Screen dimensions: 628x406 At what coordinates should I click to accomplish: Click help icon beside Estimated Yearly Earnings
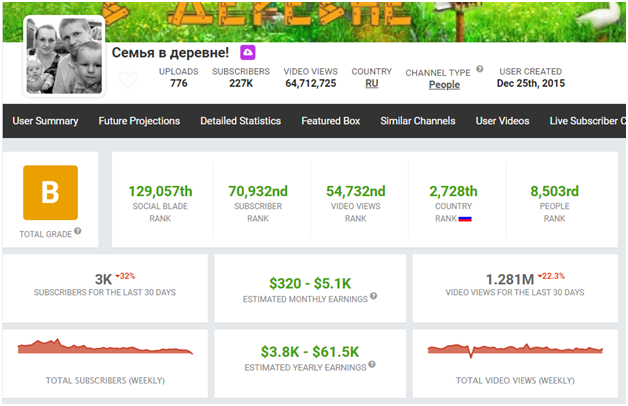[372, 364]
